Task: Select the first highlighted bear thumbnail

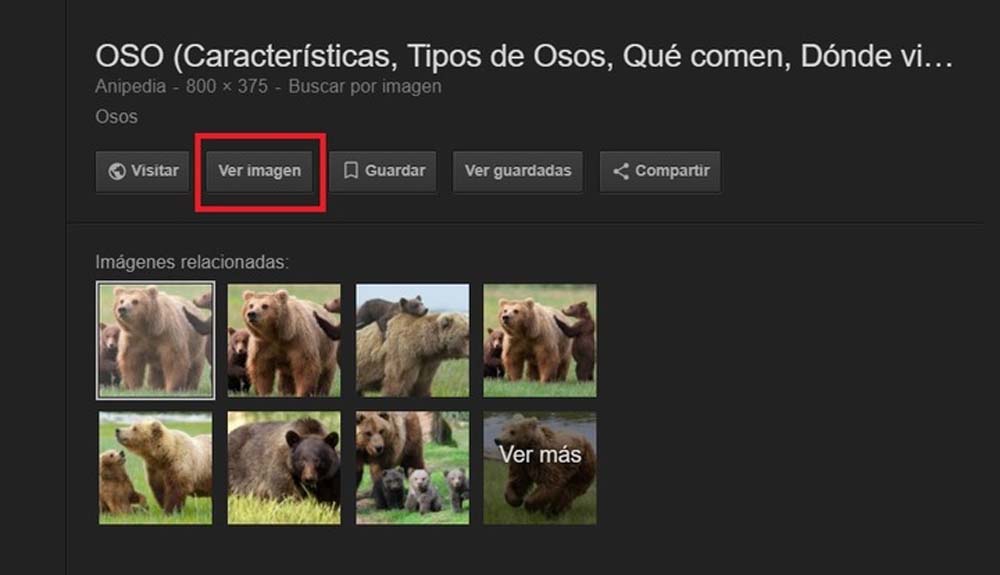Action: (156, 340)
